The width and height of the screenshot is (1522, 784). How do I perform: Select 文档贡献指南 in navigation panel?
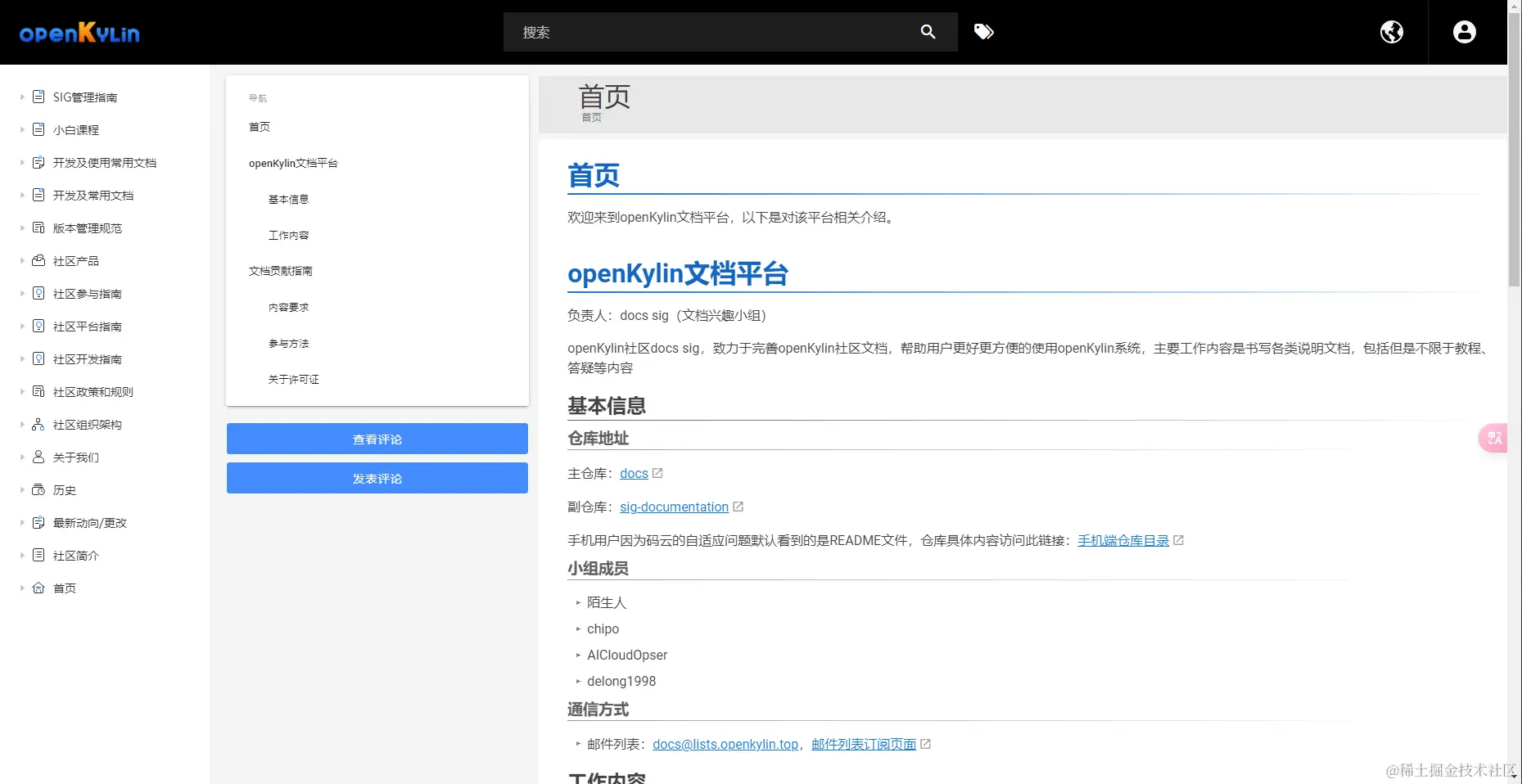pos(280,271)
